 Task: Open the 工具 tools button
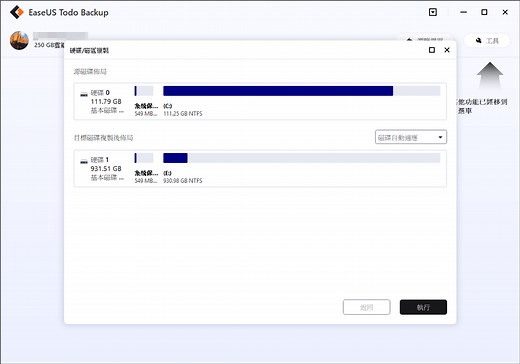[x=487, y=41]
